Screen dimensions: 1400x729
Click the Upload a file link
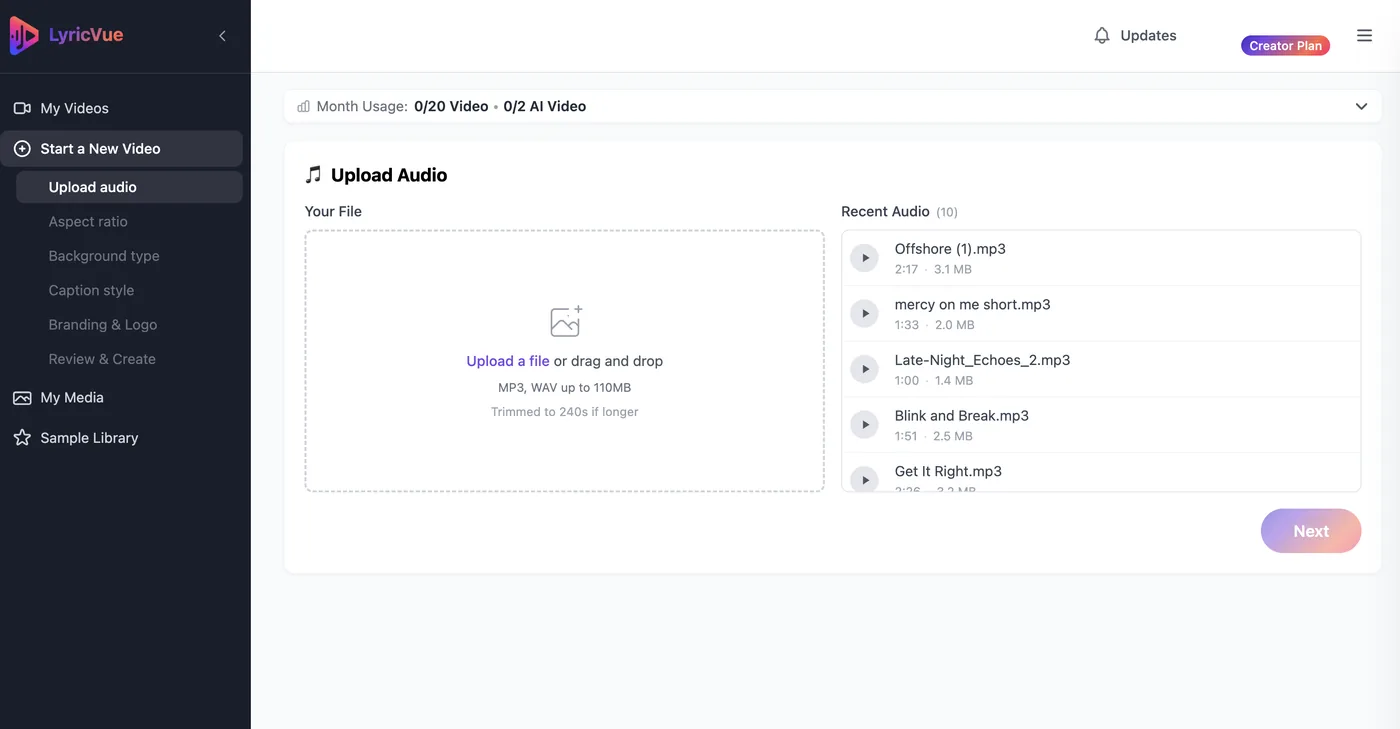pos(508,361)
